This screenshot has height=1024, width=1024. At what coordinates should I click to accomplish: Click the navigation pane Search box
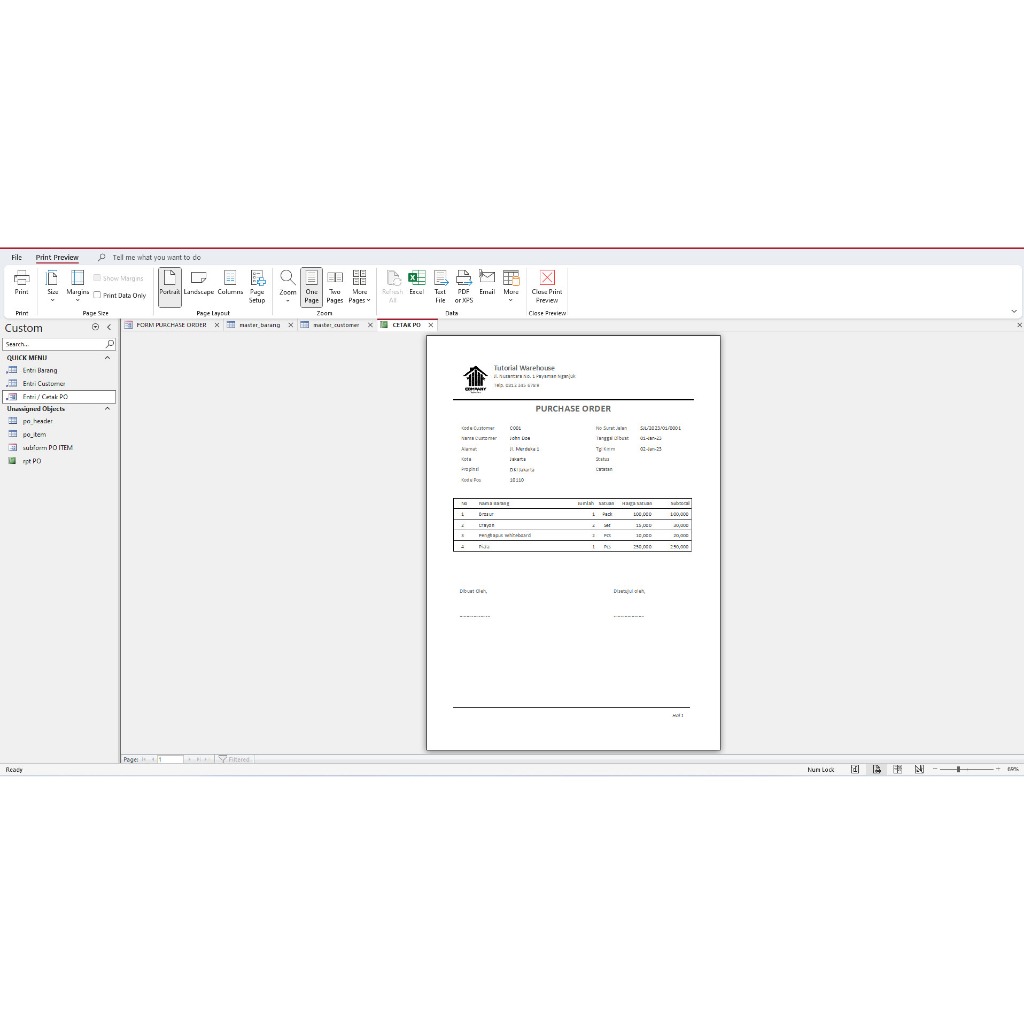click(54, 344)
